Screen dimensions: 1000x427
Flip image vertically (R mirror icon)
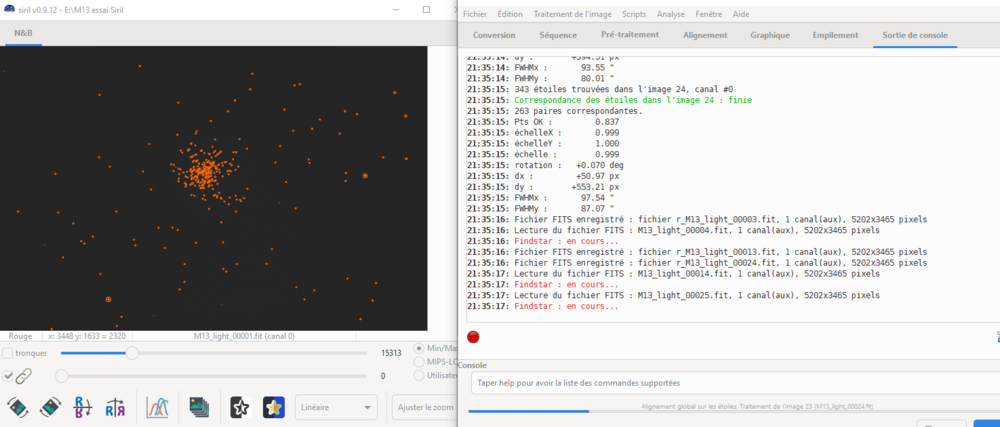coord(83,407)
